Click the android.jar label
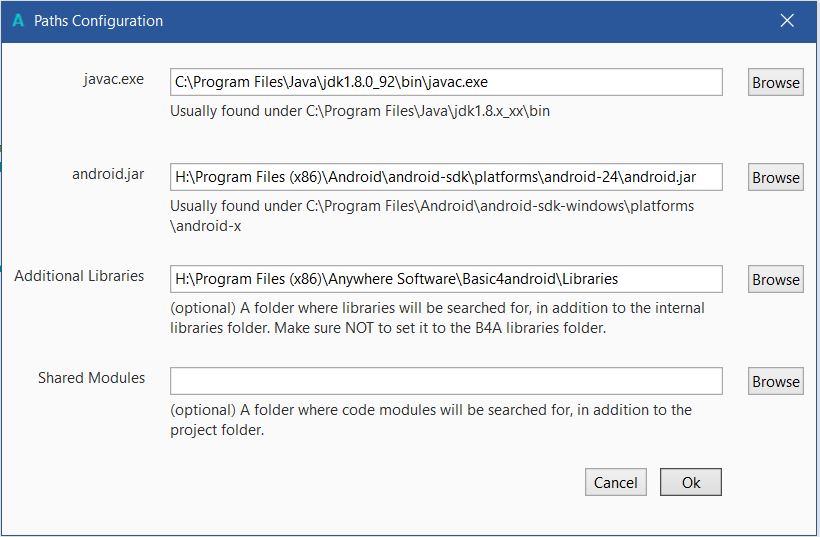The image size is (820, 537). (108, 174)
